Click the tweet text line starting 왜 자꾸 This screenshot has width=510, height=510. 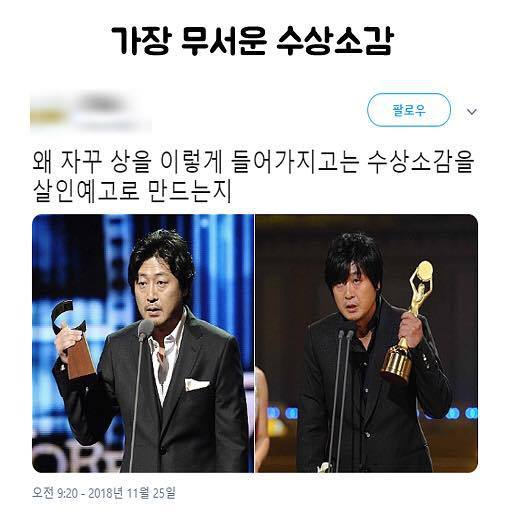tap(253, 163)
